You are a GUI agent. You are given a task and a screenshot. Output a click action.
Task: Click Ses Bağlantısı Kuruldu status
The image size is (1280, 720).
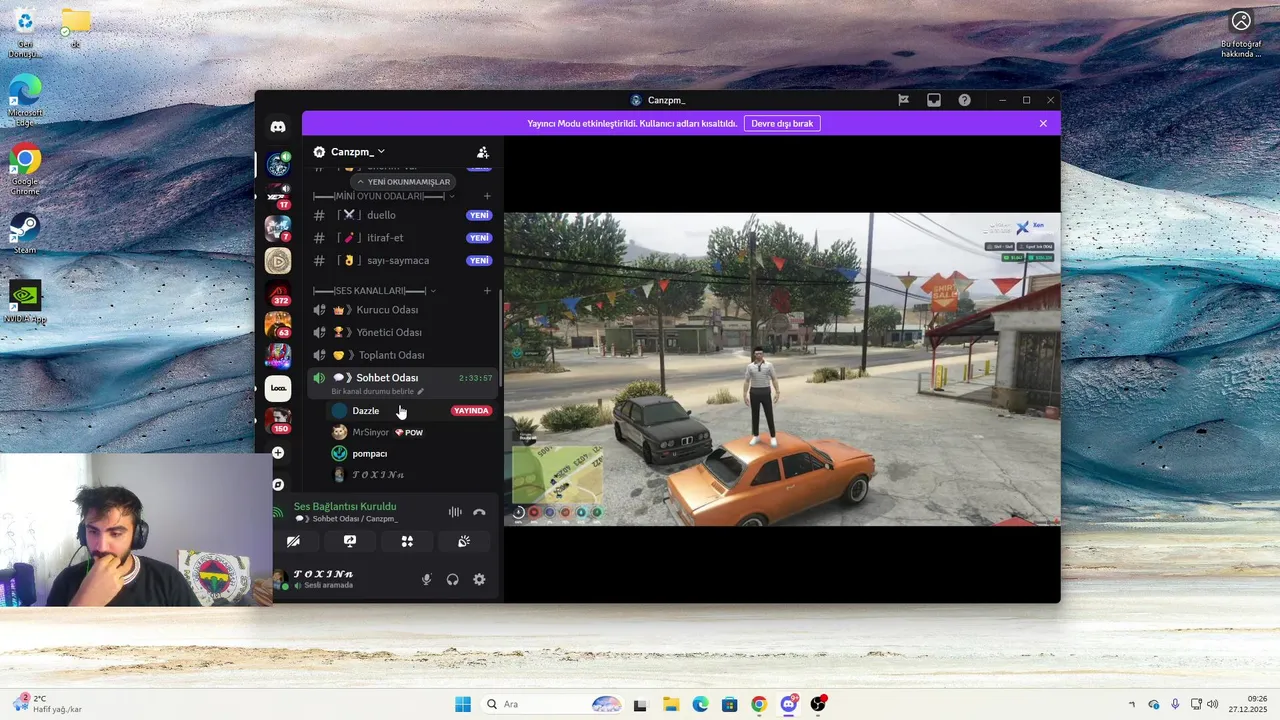tap(345, 506)
